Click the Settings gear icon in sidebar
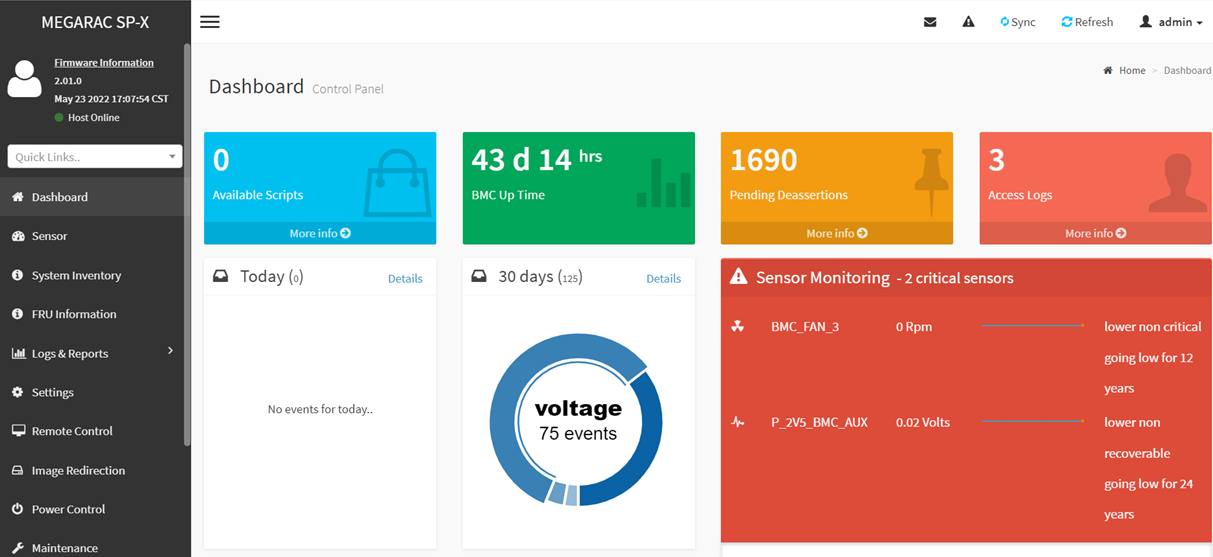This screenshot has height=557, width=1213. (18, 392)
